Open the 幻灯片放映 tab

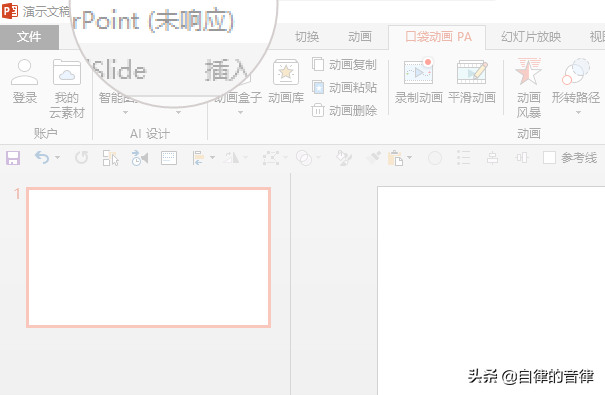(x=531, y=37)
